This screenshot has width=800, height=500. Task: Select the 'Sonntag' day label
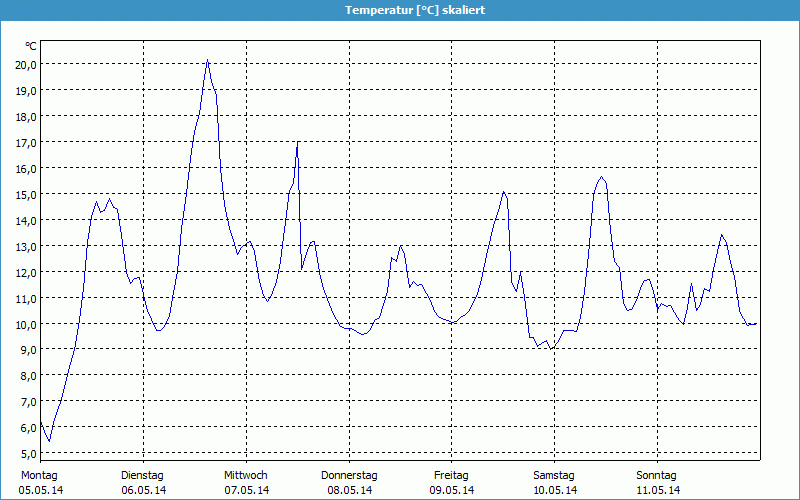click(657, 475)
